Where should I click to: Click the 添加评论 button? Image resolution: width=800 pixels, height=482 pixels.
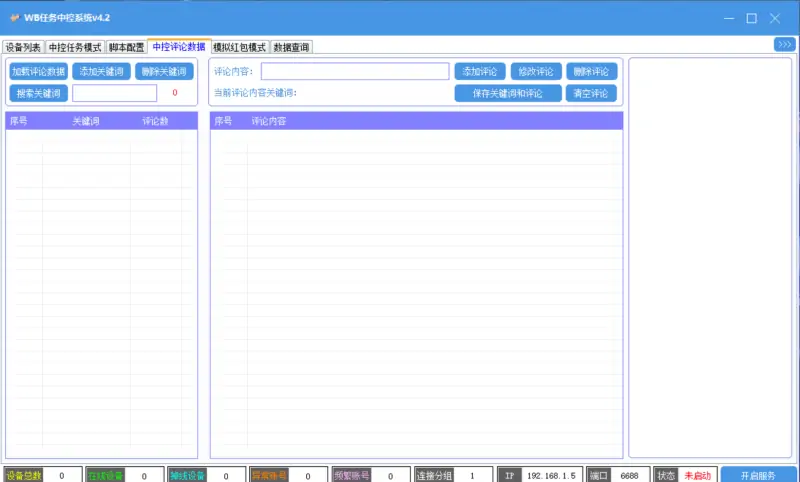[x=480, y=71]
